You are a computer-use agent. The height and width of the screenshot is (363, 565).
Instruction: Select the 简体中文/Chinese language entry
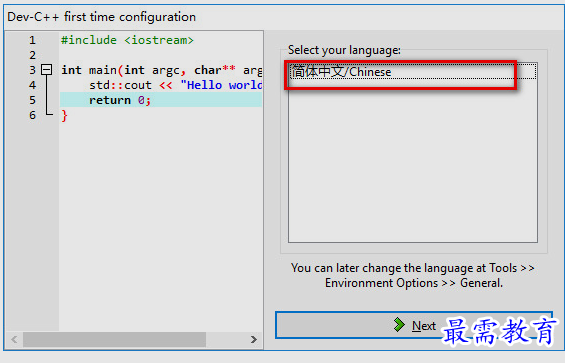click(x=413, y=72)
